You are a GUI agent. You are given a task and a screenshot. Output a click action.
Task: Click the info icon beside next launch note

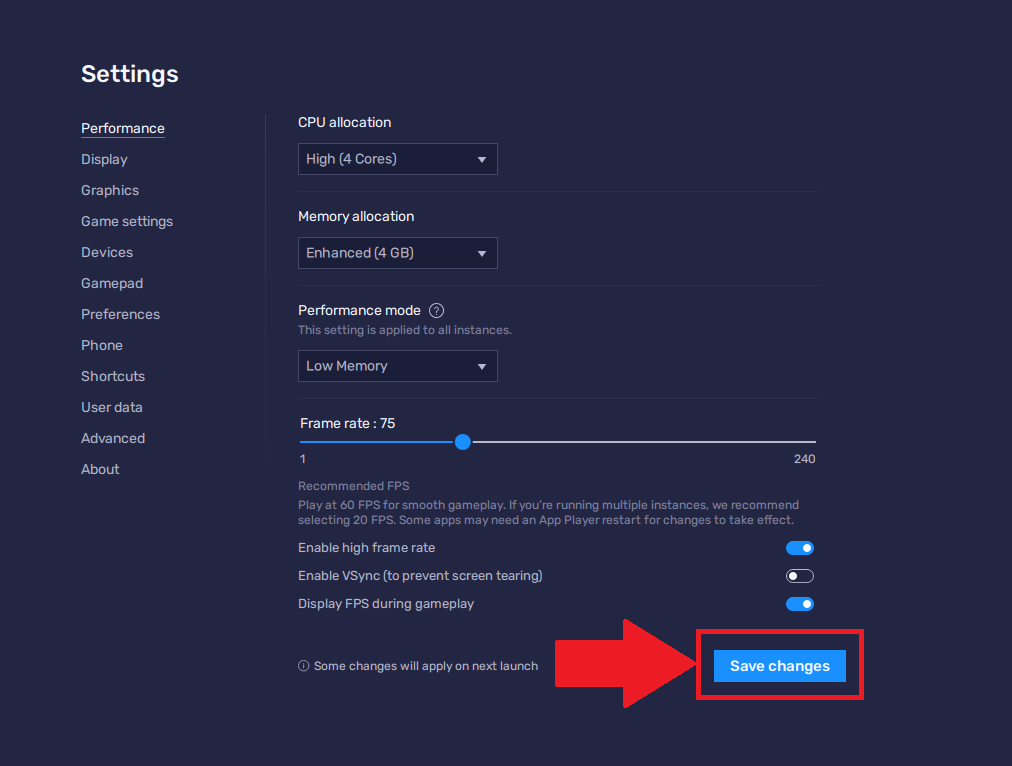tap(303, 666)
